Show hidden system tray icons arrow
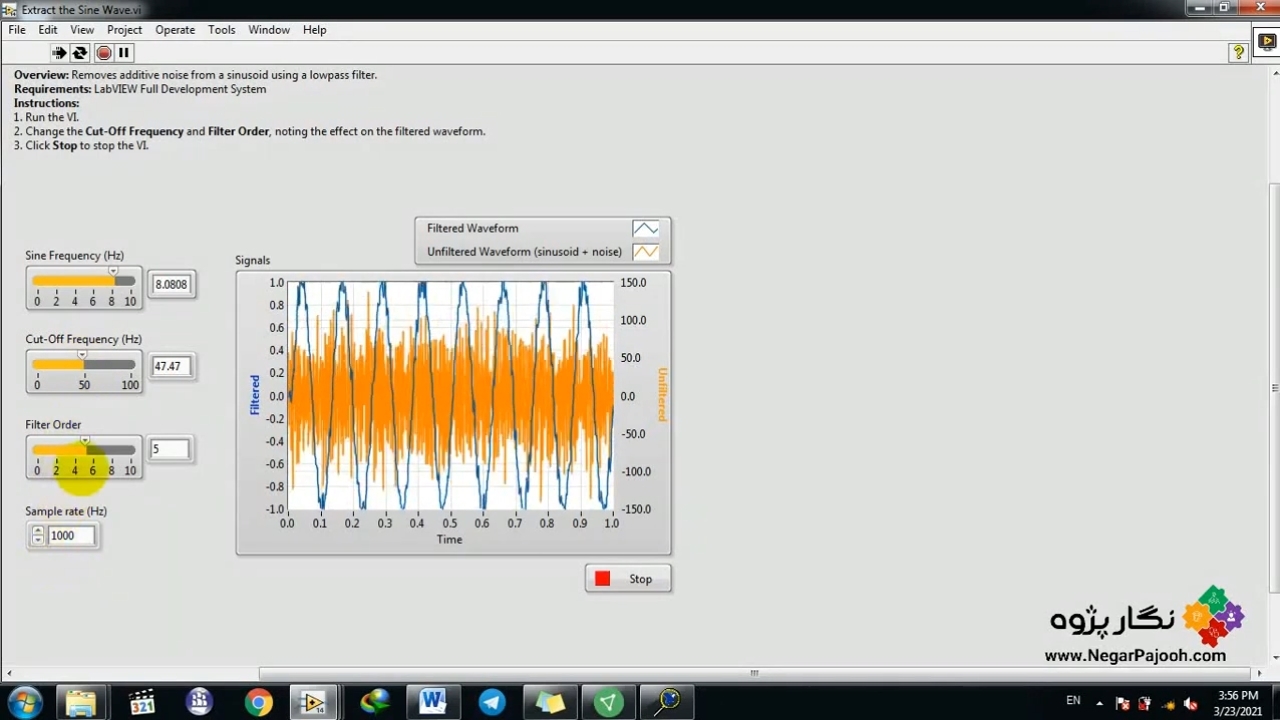The height and width of the screenshot is (720, 1280). click(x=1100, y=703)
